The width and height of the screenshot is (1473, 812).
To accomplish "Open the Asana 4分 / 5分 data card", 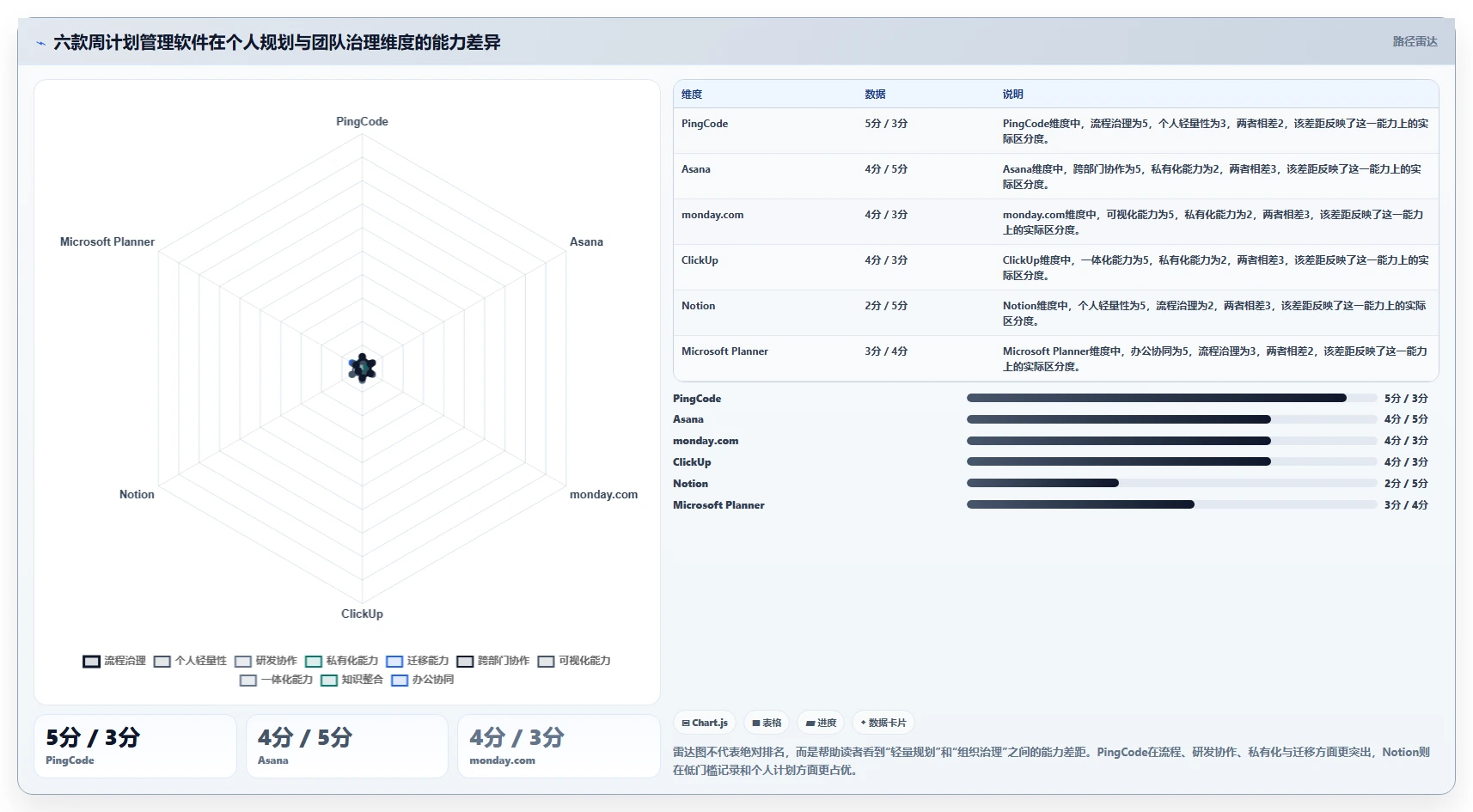I will [347, 746].
